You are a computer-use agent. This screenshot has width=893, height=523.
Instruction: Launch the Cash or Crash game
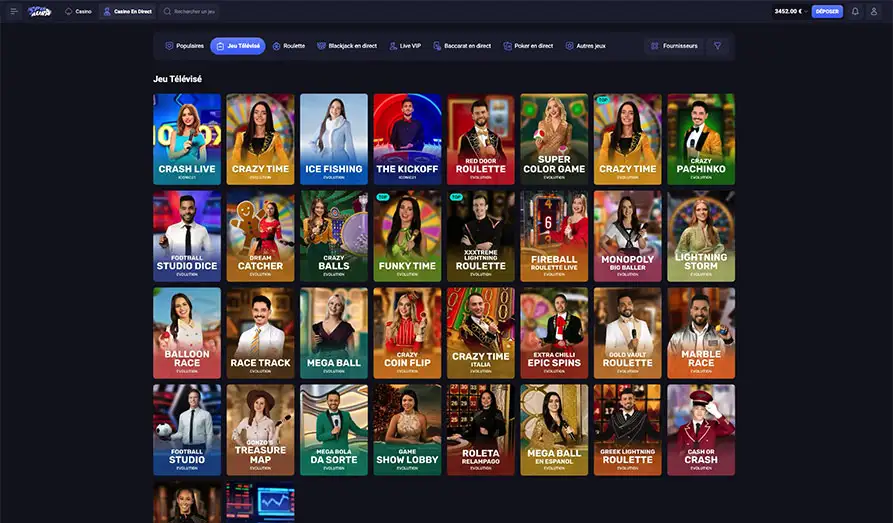click(701, 430)
